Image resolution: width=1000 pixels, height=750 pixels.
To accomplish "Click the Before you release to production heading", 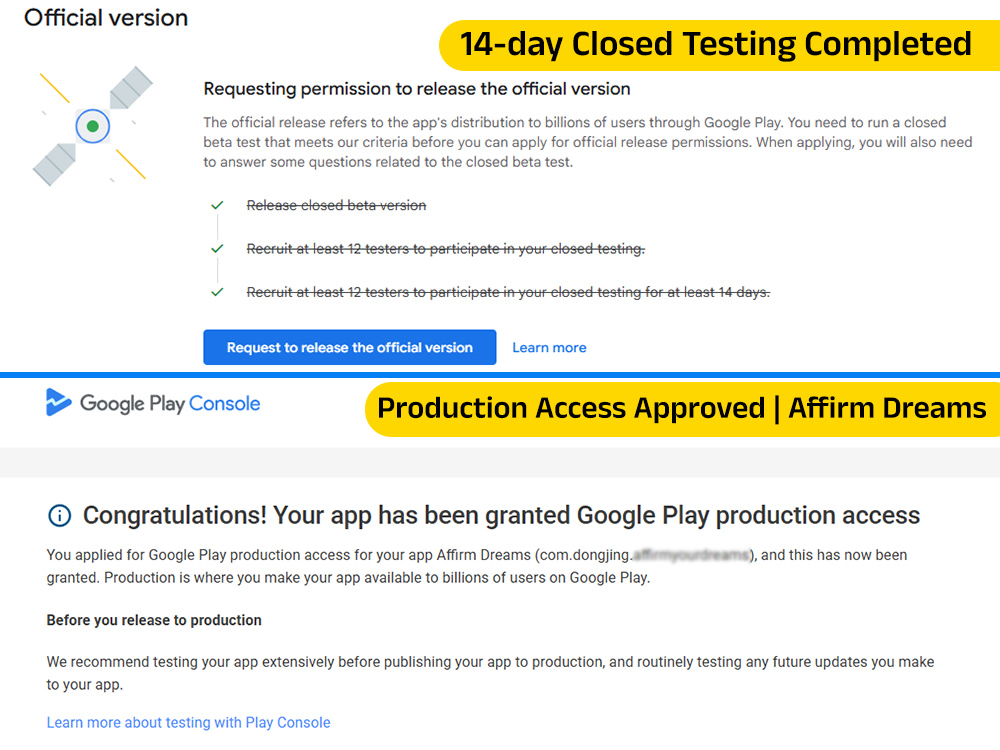I will pos(154,620).
